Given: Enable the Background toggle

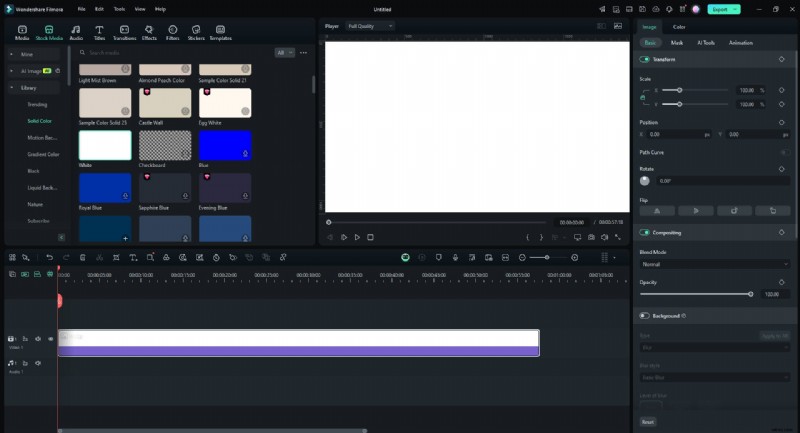Looking at the screenshot, I should click(645, 315).
